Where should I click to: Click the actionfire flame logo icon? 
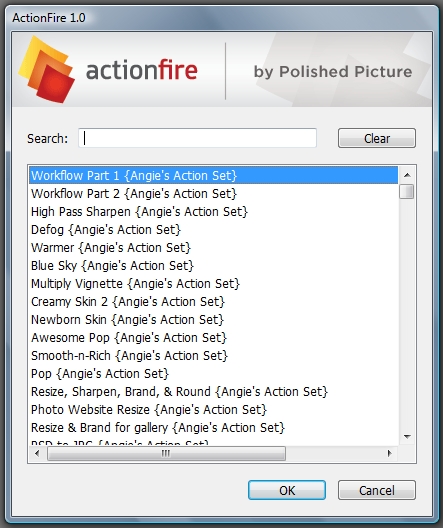point(46,69)
